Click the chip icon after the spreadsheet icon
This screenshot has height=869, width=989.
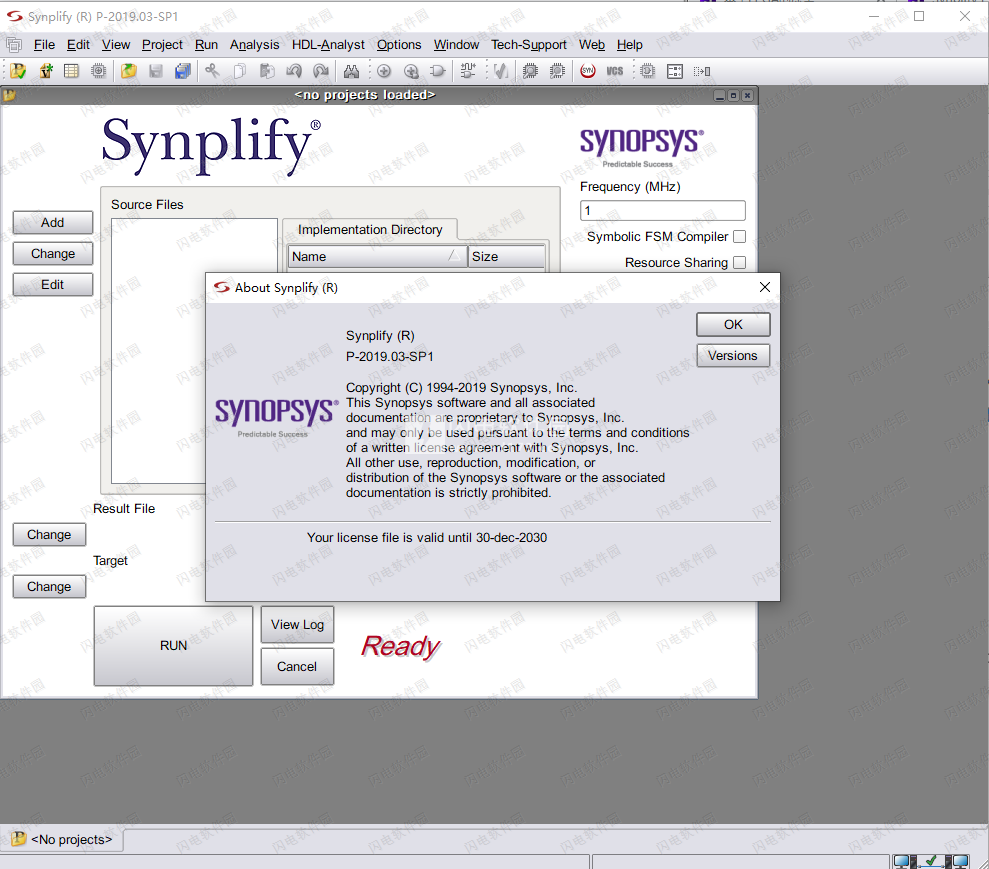[x=98, y=71]
